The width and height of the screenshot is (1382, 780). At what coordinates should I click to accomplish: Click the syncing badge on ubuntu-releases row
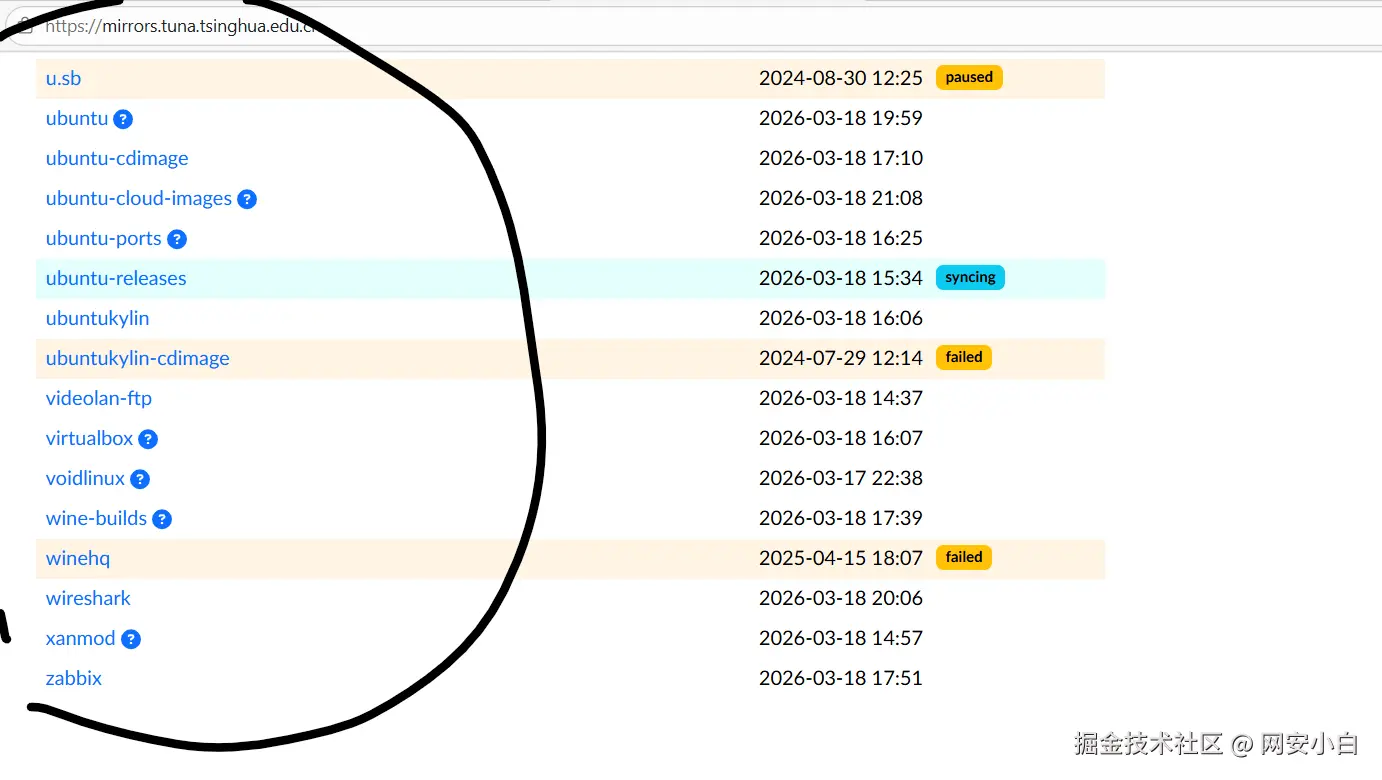click(x=970, y=277)
